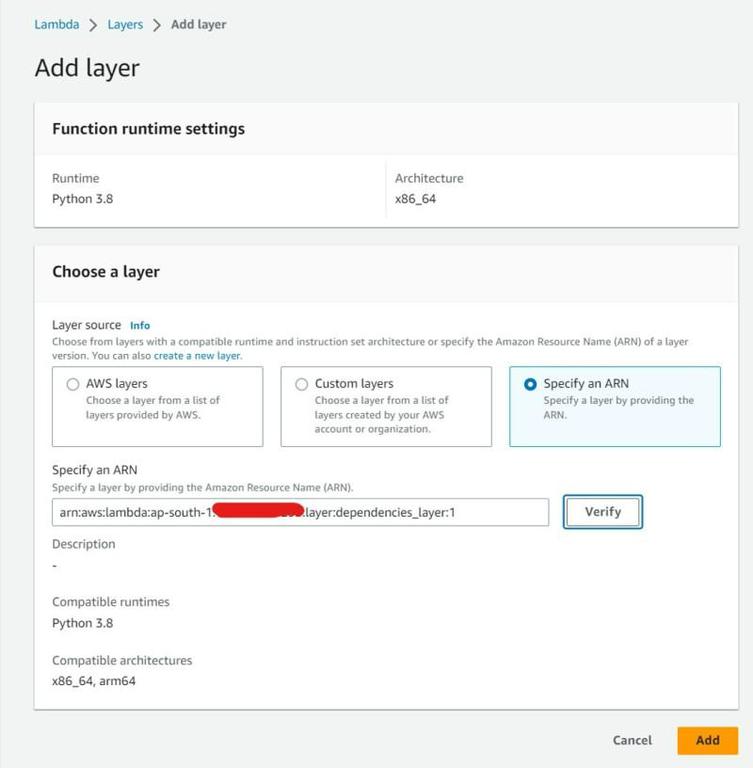Click the orange Add button

click(x=707, y=740)
